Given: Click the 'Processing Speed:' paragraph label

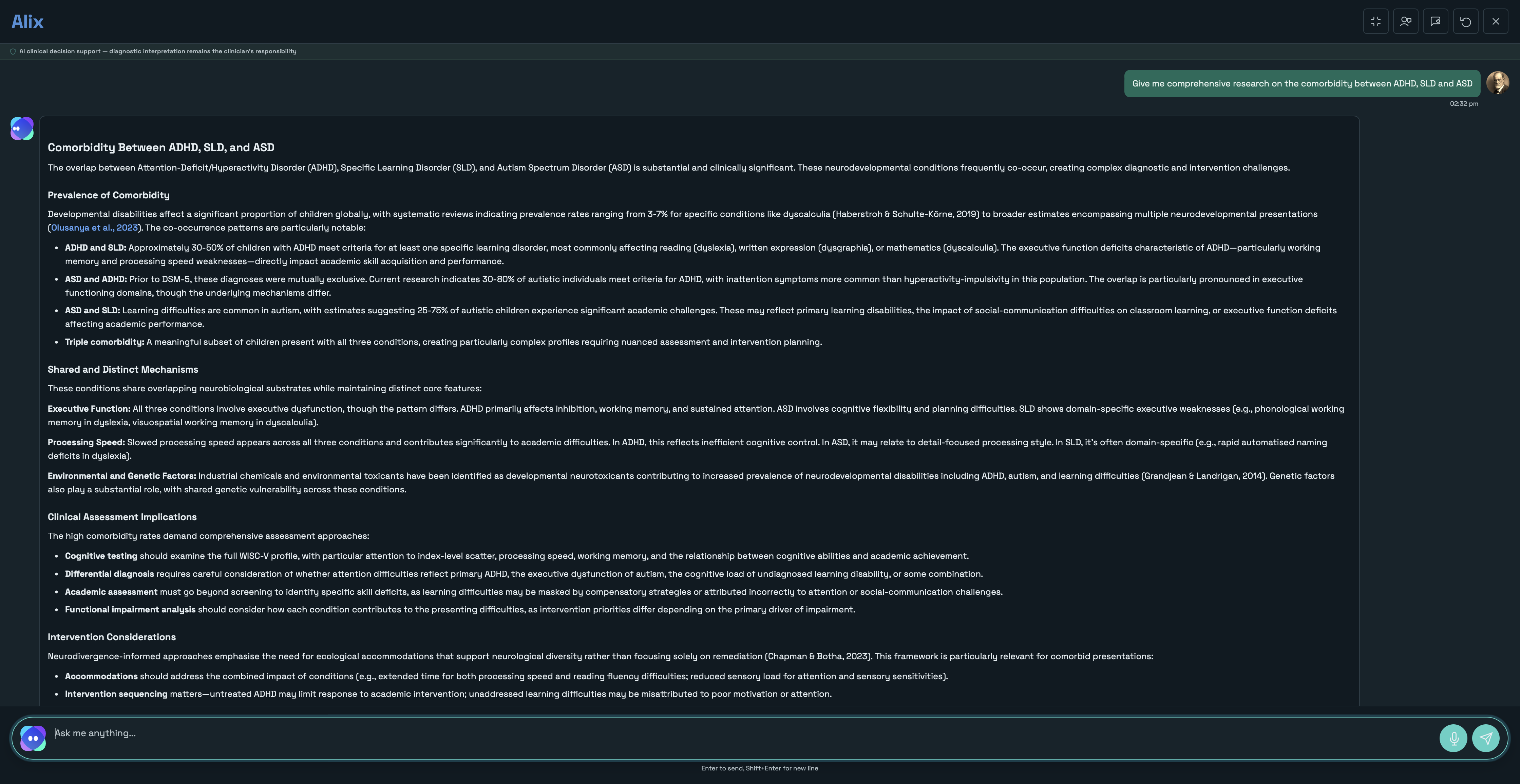Looking at the screenshot, I should (86, 443).
